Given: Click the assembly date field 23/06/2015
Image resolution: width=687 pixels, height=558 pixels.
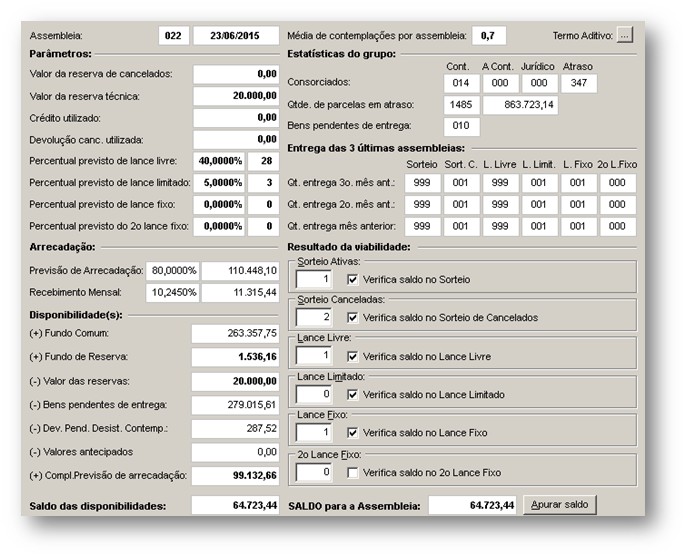Looking at the screenshot, I should click(236, 35).
